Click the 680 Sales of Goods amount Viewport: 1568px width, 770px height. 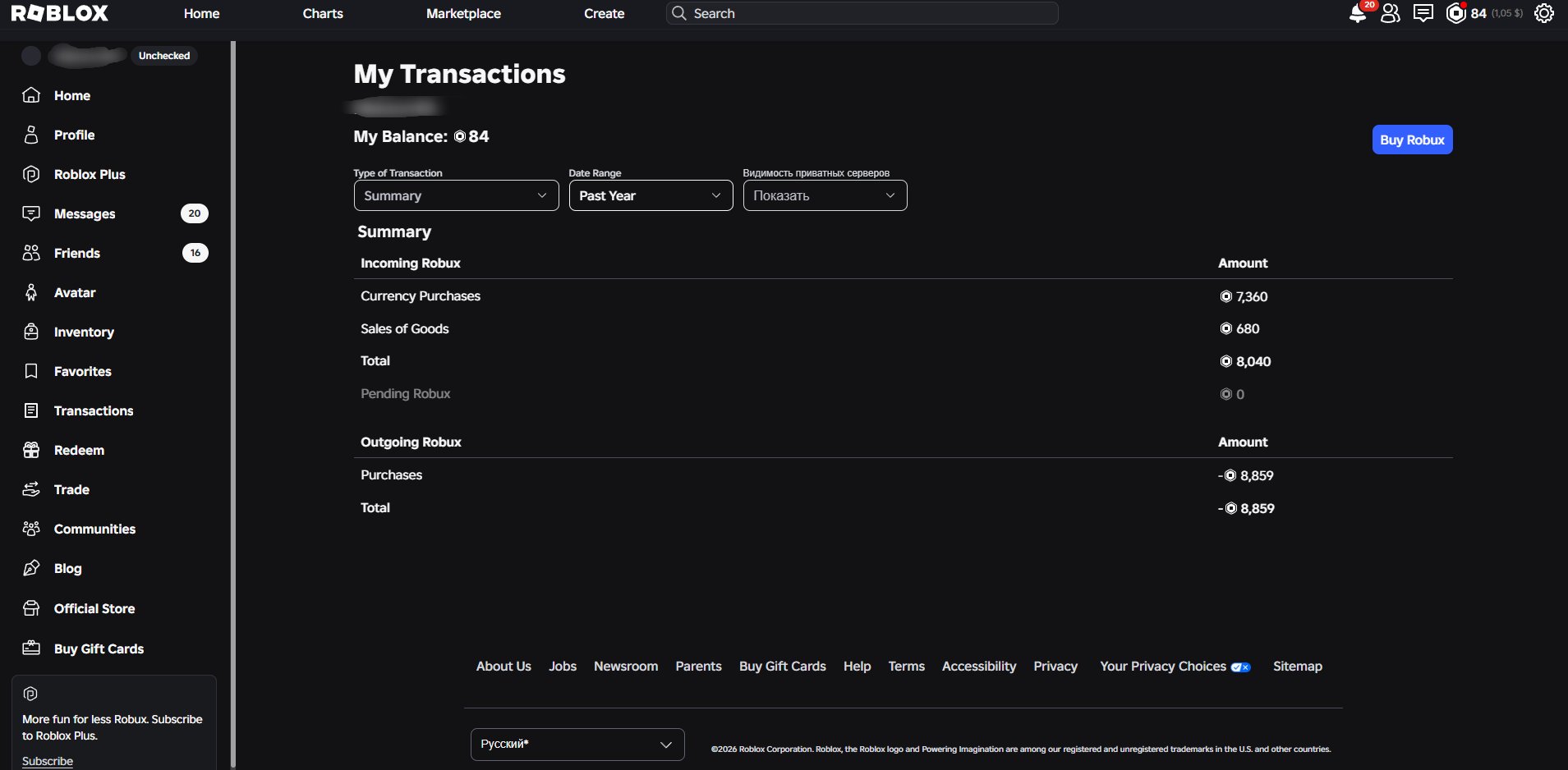1239,329
